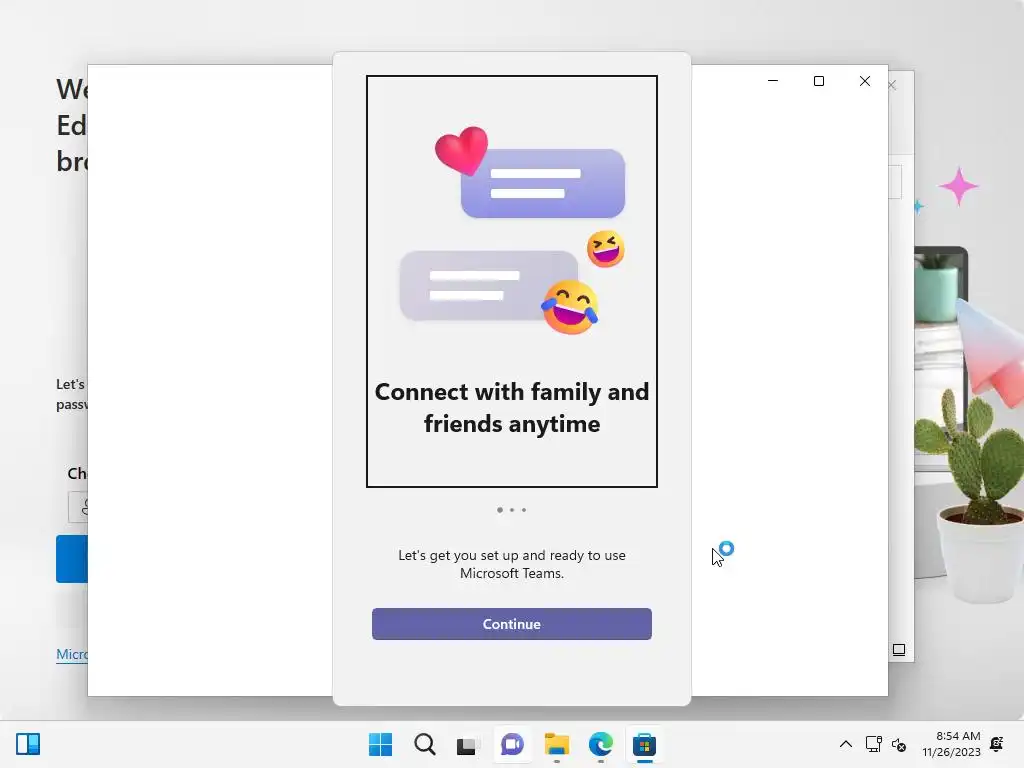
Task: Click the muted volume tray icon
Action: tap(899, 744)
